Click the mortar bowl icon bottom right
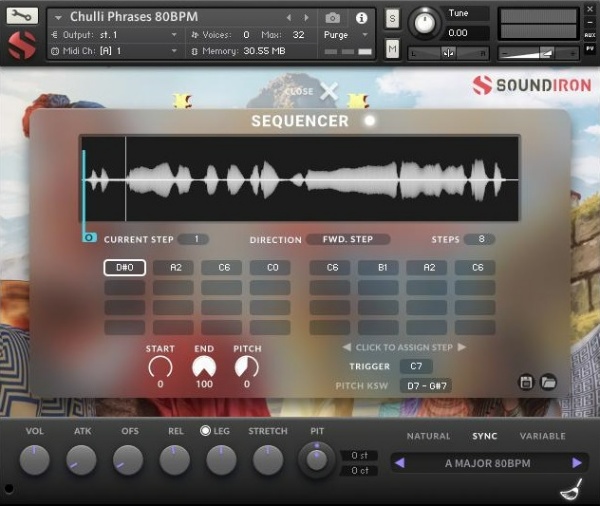 (x=571, y=490)
